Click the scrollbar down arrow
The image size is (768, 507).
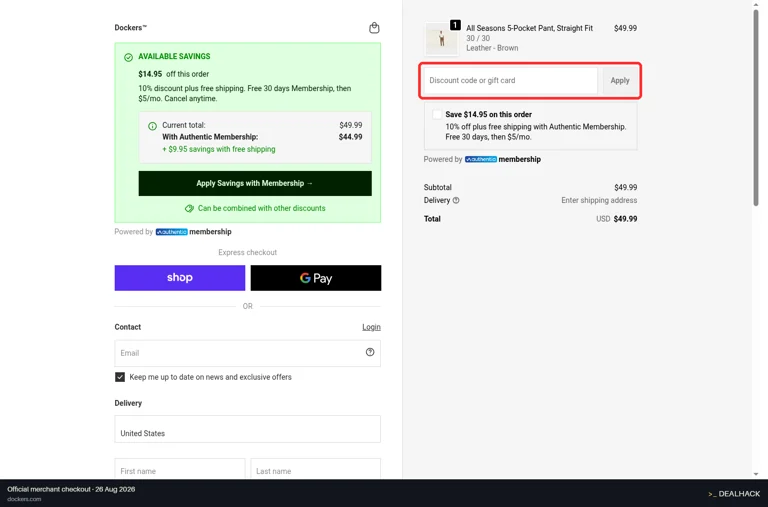point(756,474)
